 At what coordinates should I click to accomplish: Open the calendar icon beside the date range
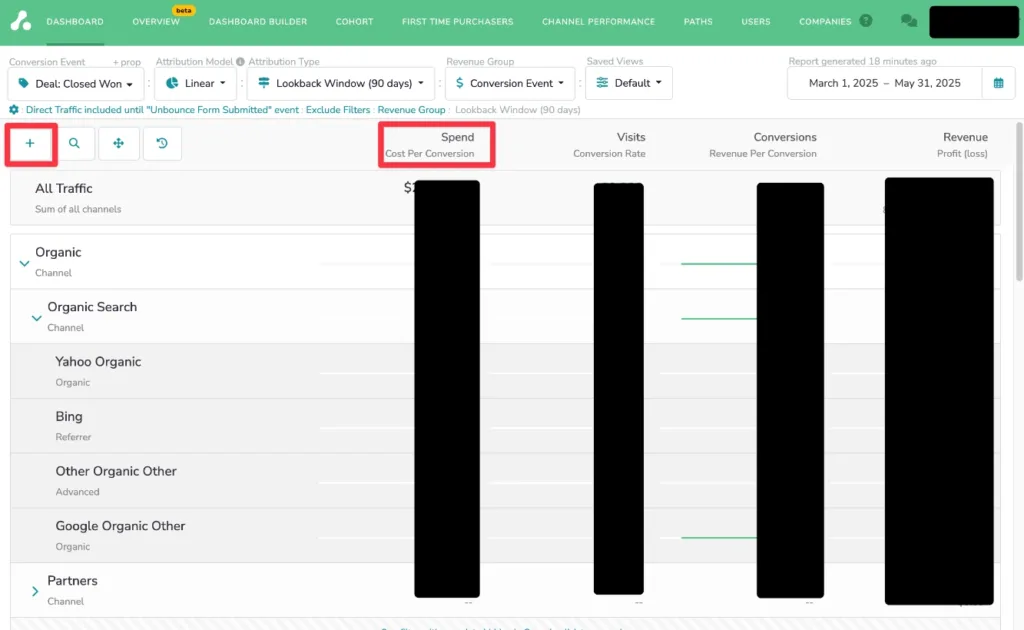click(x=998, y=84)
